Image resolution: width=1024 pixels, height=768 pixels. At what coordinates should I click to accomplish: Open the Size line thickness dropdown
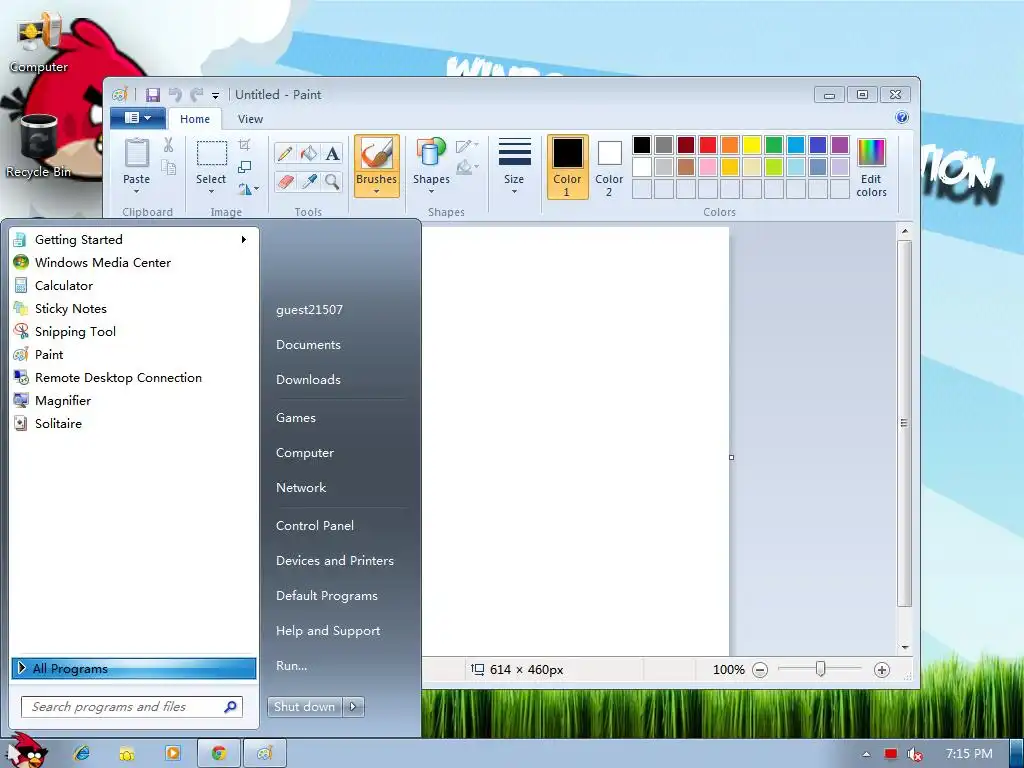pos(514,166)
